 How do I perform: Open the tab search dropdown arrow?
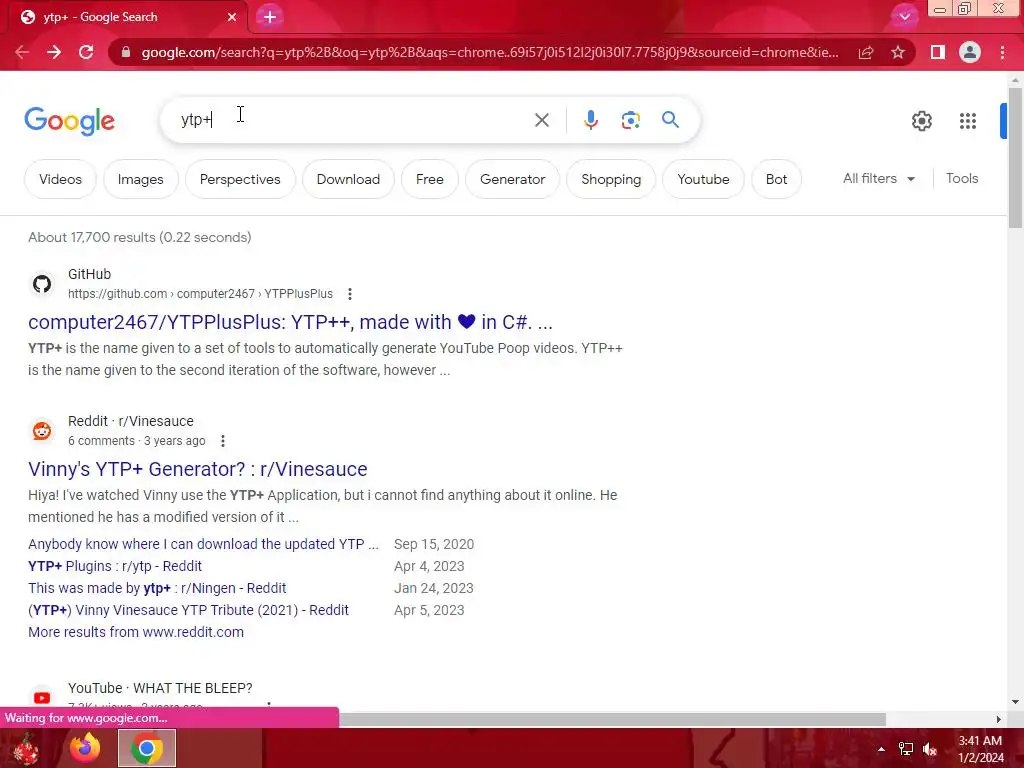click(x=904, y=17)
